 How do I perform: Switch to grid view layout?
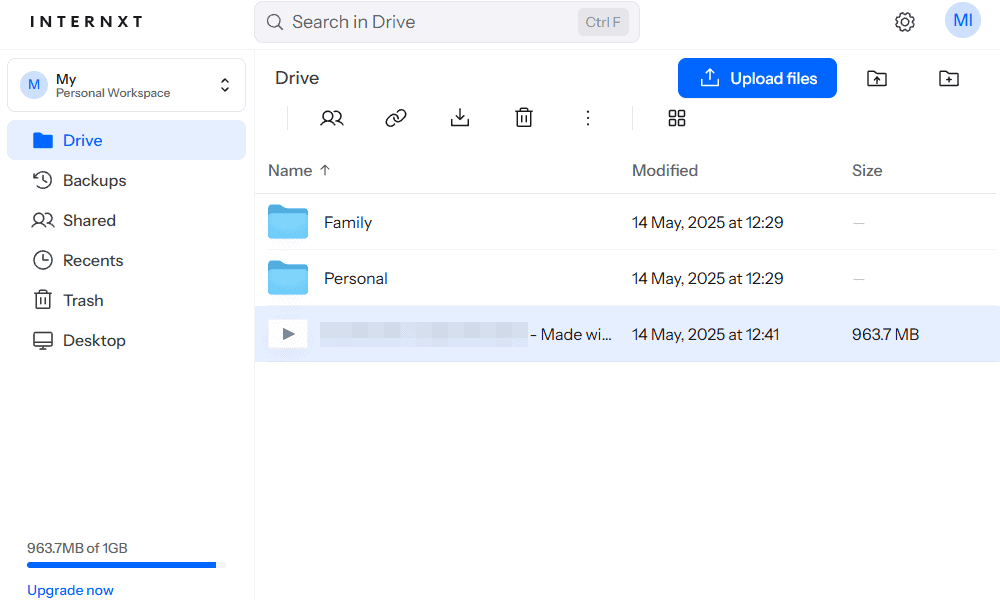[677, 118]
